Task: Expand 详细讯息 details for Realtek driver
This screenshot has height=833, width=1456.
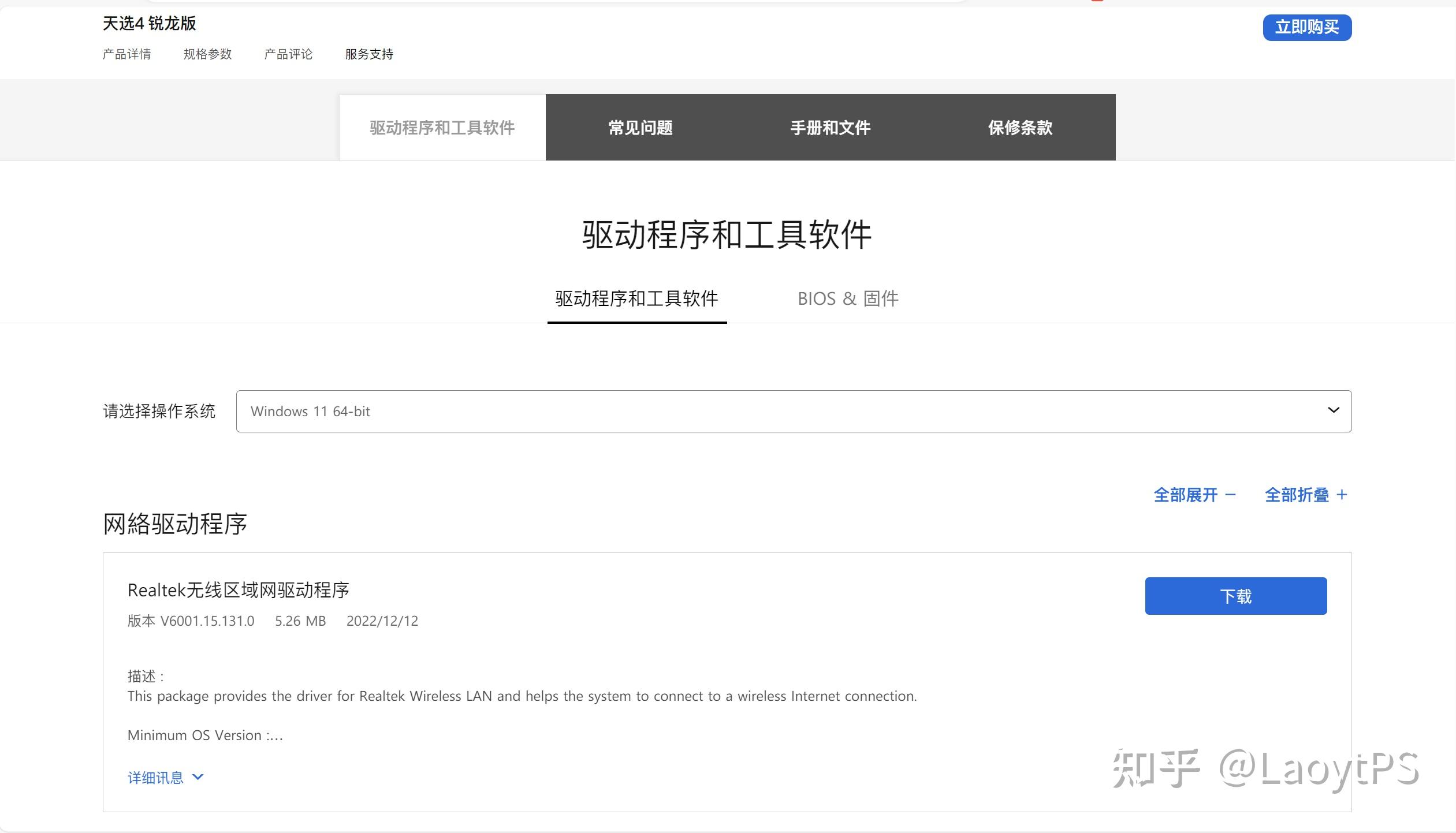Action: coord(155,778)
